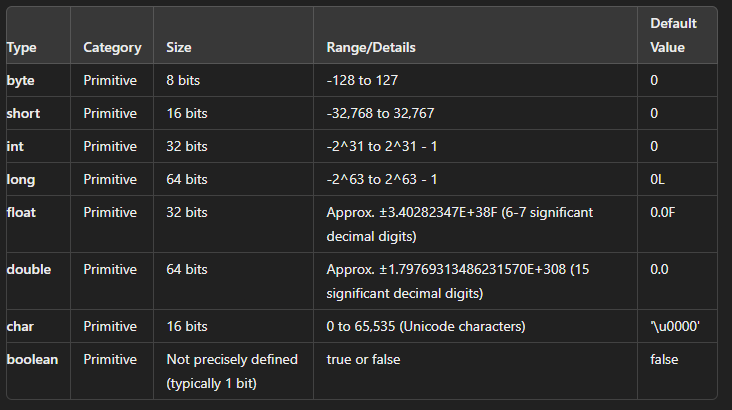Viewport: 732px width, 410px height.
Task: Select the long type cell
Action: 20,179
